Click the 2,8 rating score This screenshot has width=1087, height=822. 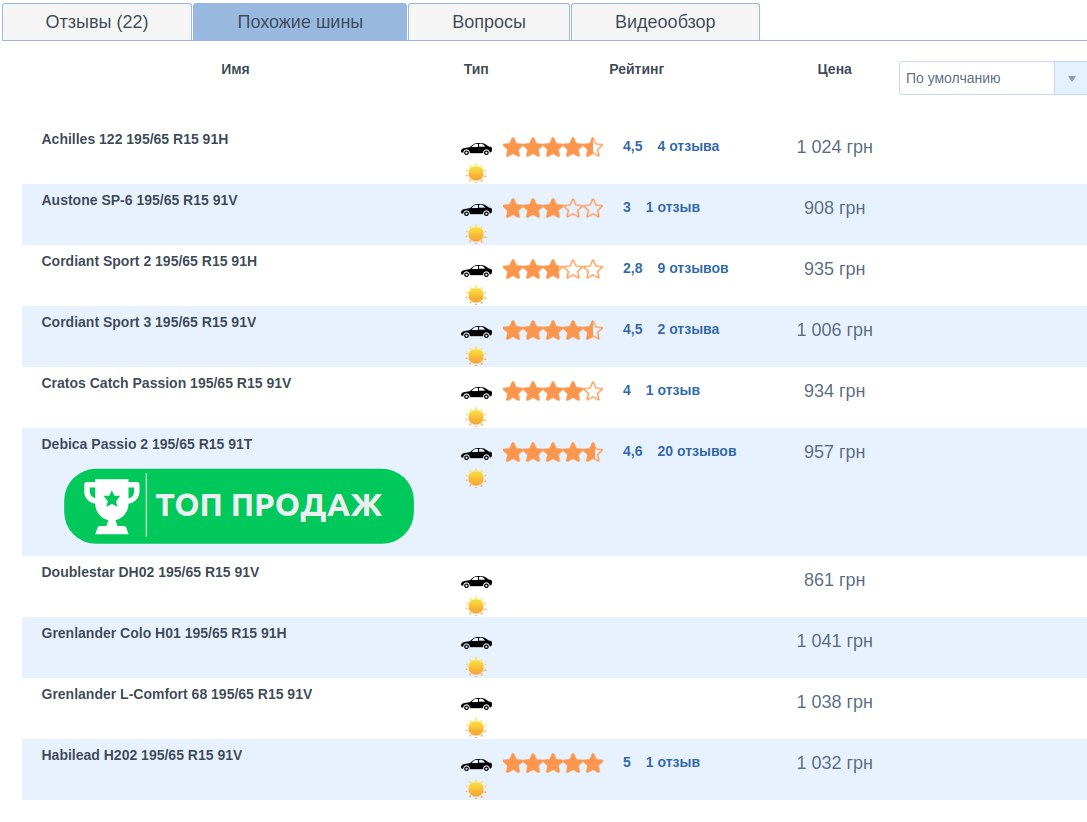(x=632, y=268)
